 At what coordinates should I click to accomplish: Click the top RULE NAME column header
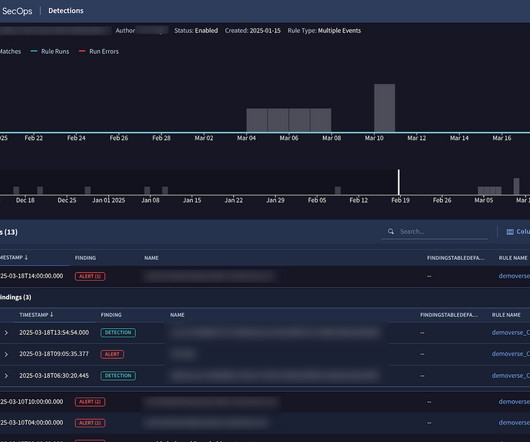click(513, 258)
